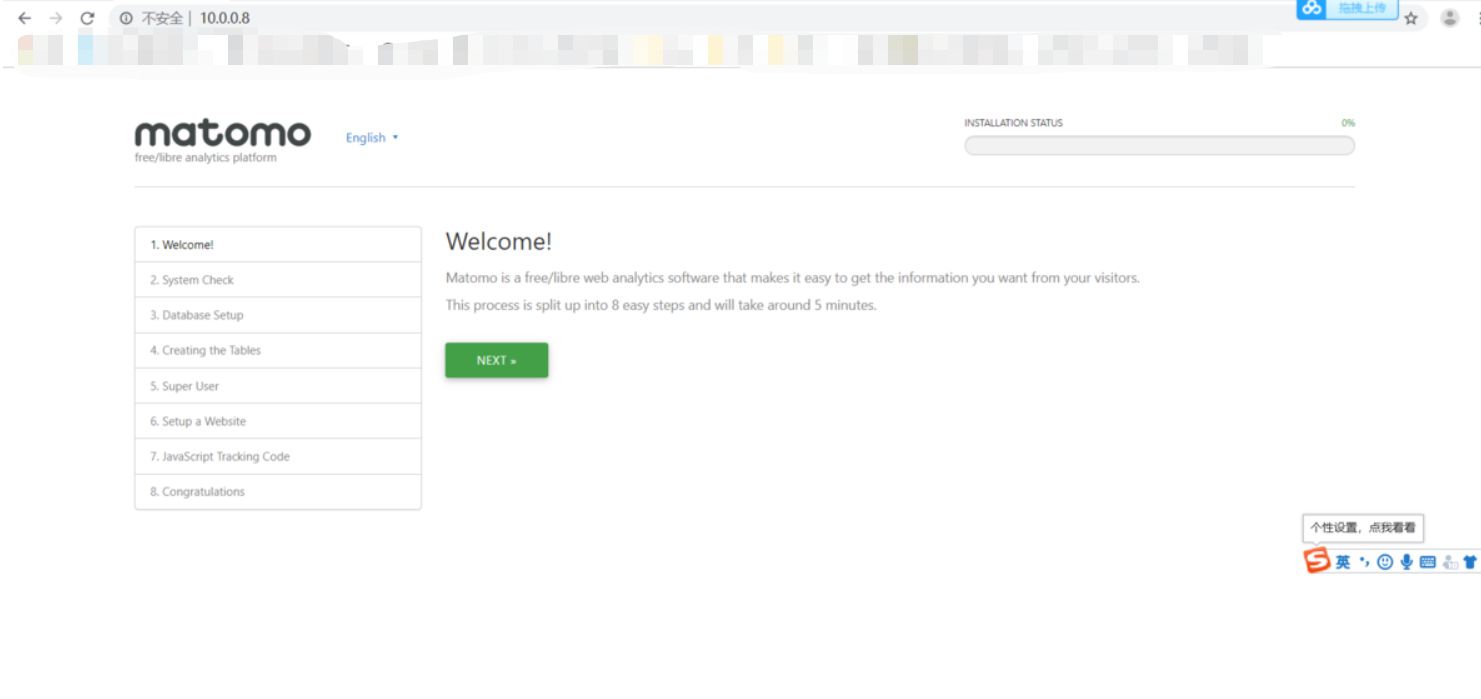Click the 'free/libre analytics platform' tagline
This screenshot has width=1481, height=699.
coord(205,158)
